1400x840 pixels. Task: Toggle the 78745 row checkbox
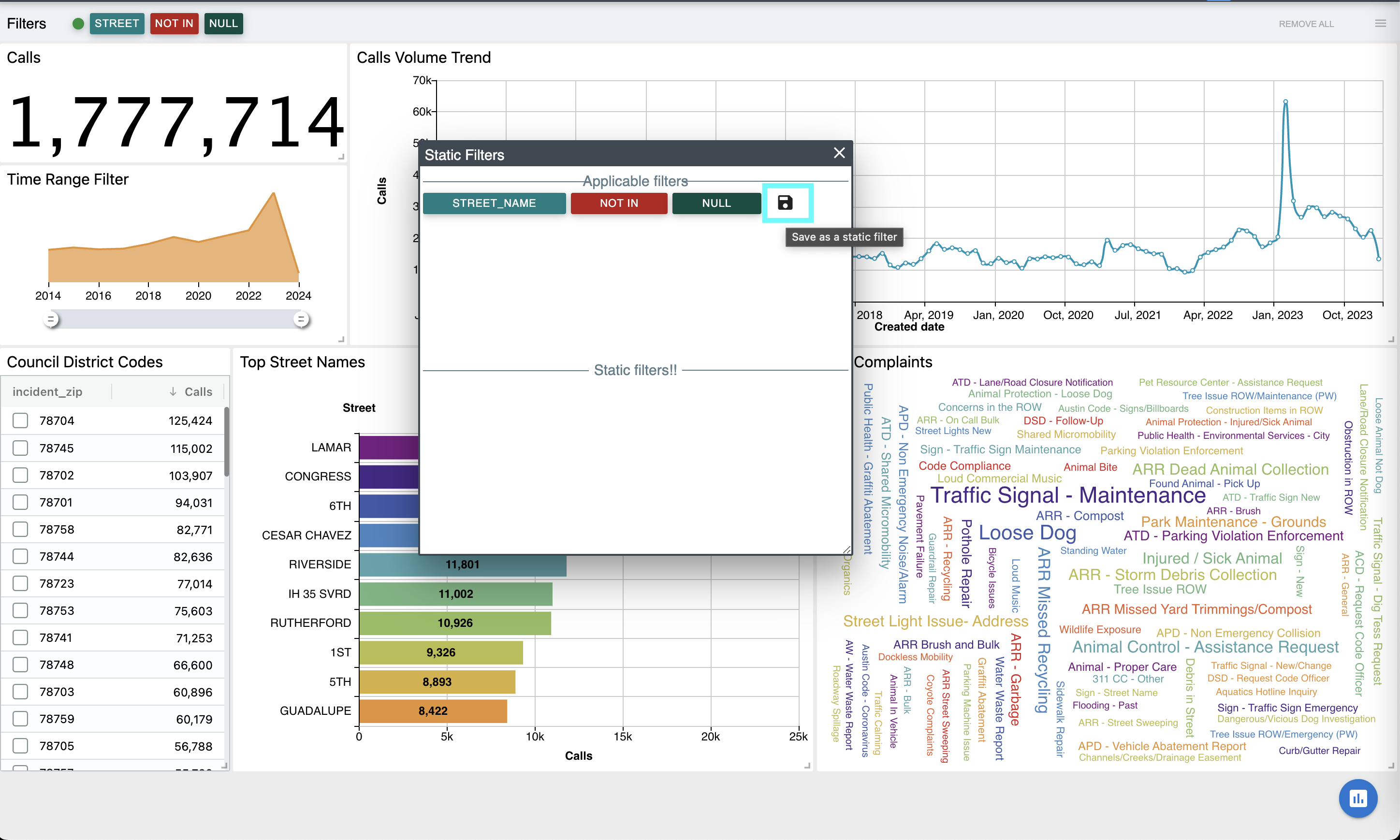(20, 449)
